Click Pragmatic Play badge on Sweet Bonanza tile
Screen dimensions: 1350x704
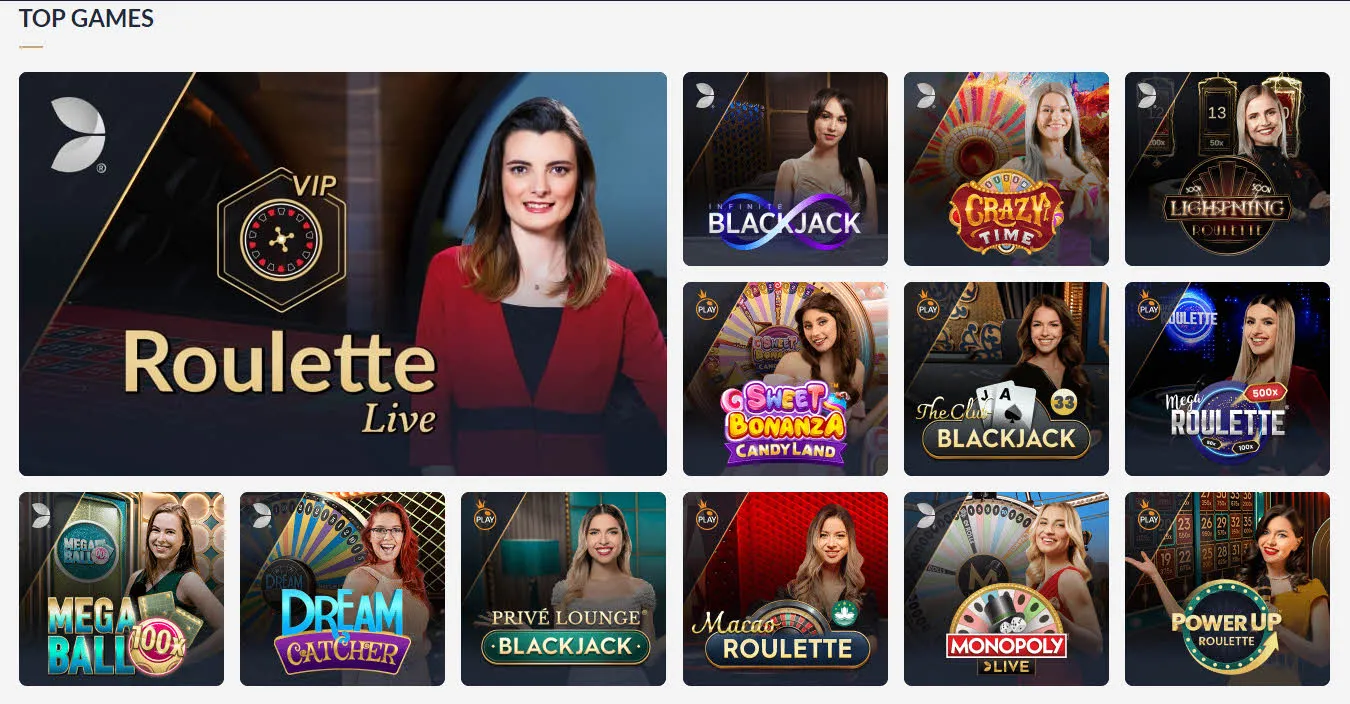pyautogui.click(x=707, y=305)
